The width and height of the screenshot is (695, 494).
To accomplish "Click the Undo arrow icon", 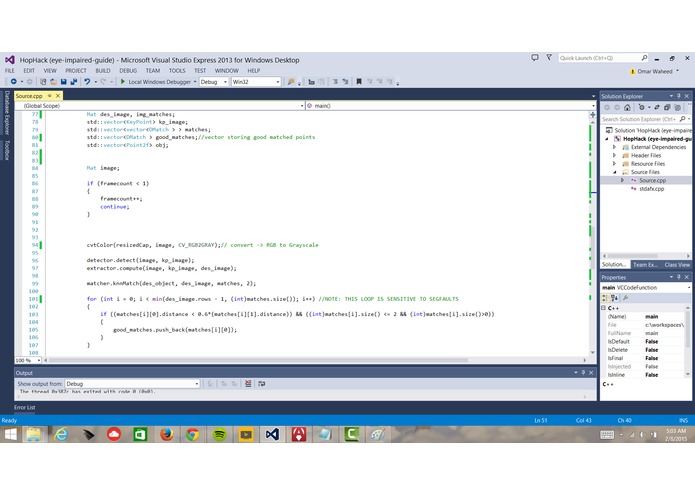I will (87, 82).
